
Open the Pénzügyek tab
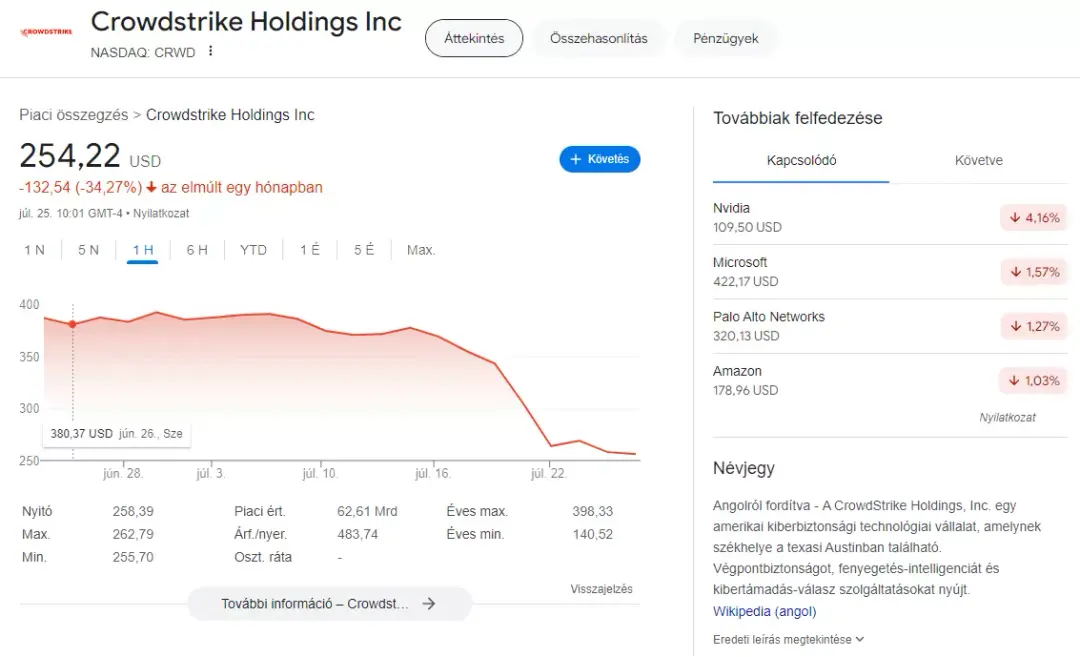[725, 39]
